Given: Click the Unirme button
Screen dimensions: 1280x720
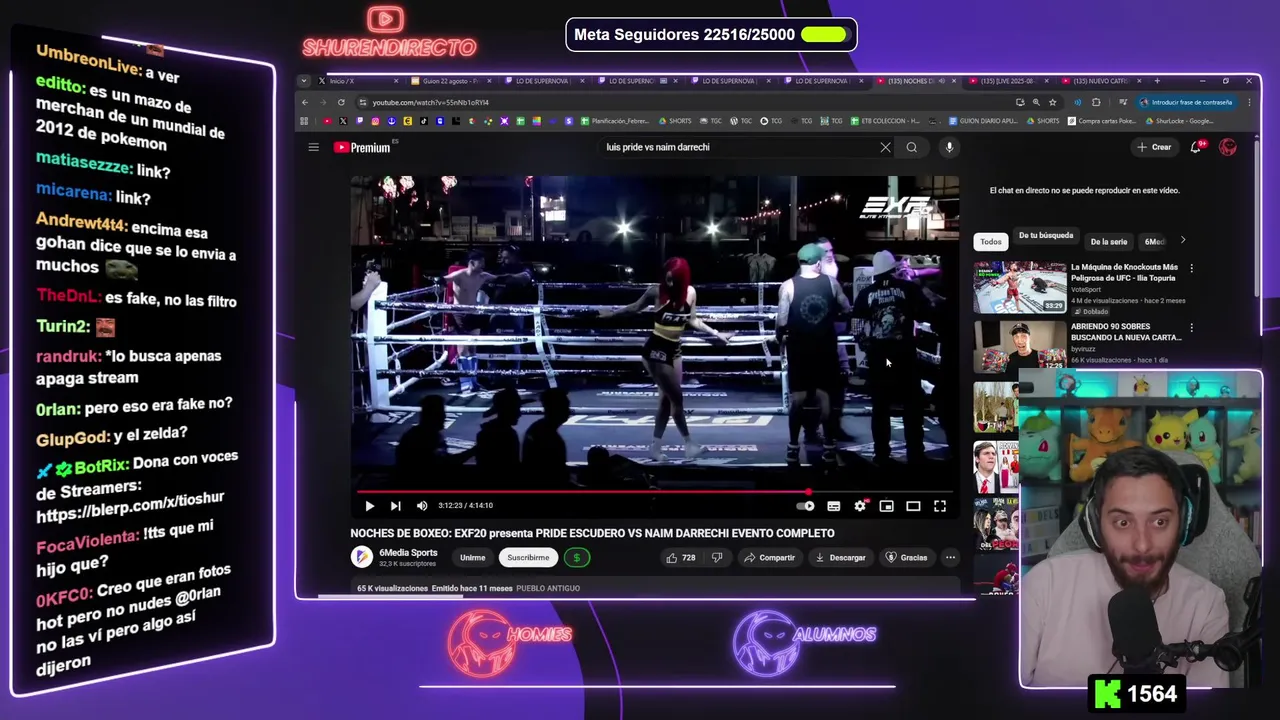Looking at the screenshot, I should pos(472,558).
